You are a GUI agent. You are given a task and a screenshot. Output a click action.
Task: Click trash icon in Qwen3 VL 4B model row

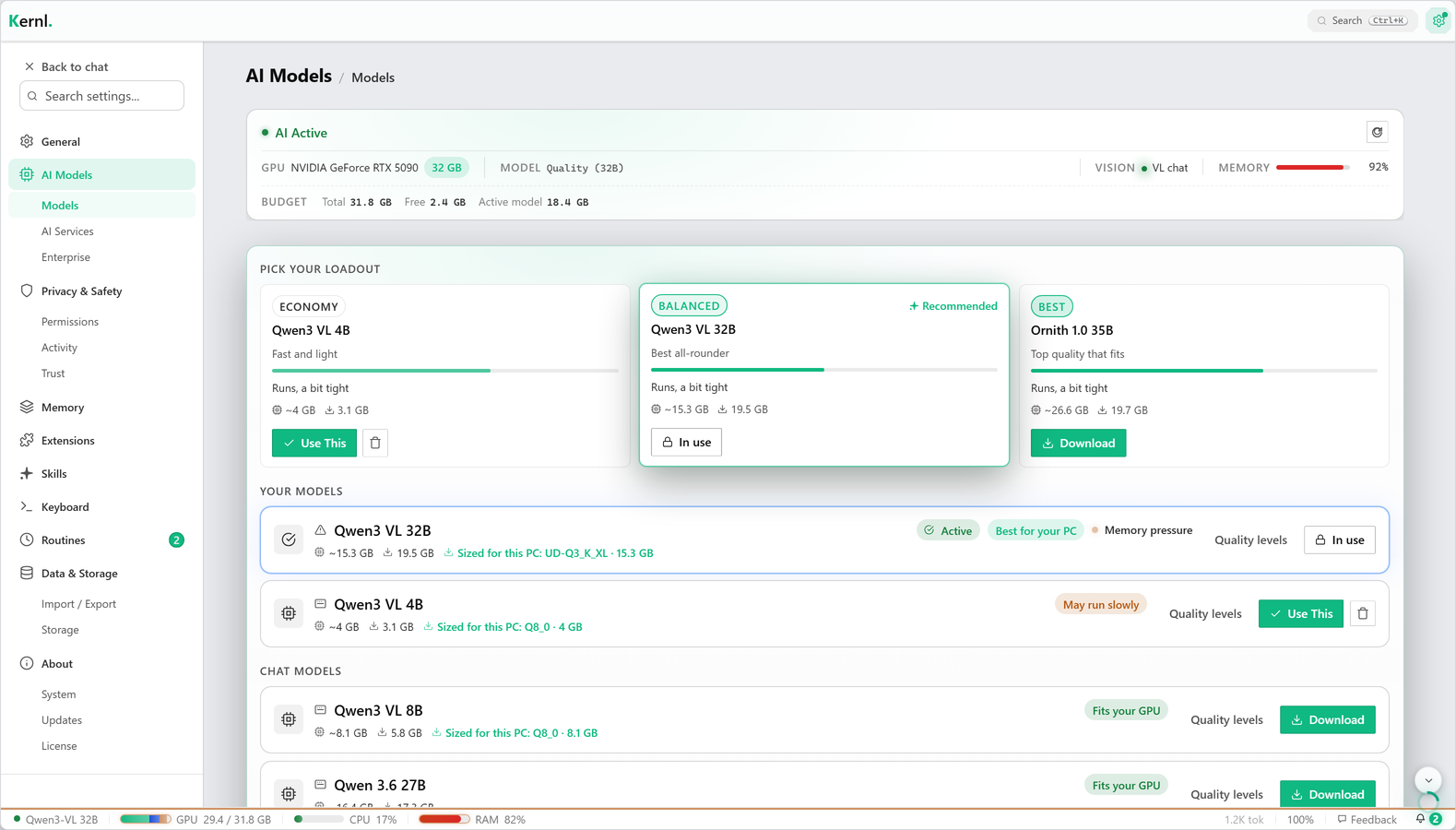1363,613
